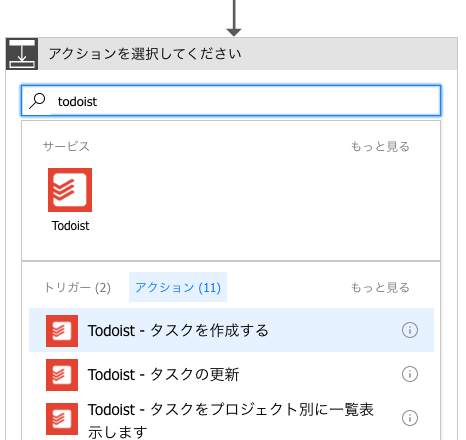Switch to the アクション (11) tab
This screenshot has height=440, width=466.
tap(178, 287)
